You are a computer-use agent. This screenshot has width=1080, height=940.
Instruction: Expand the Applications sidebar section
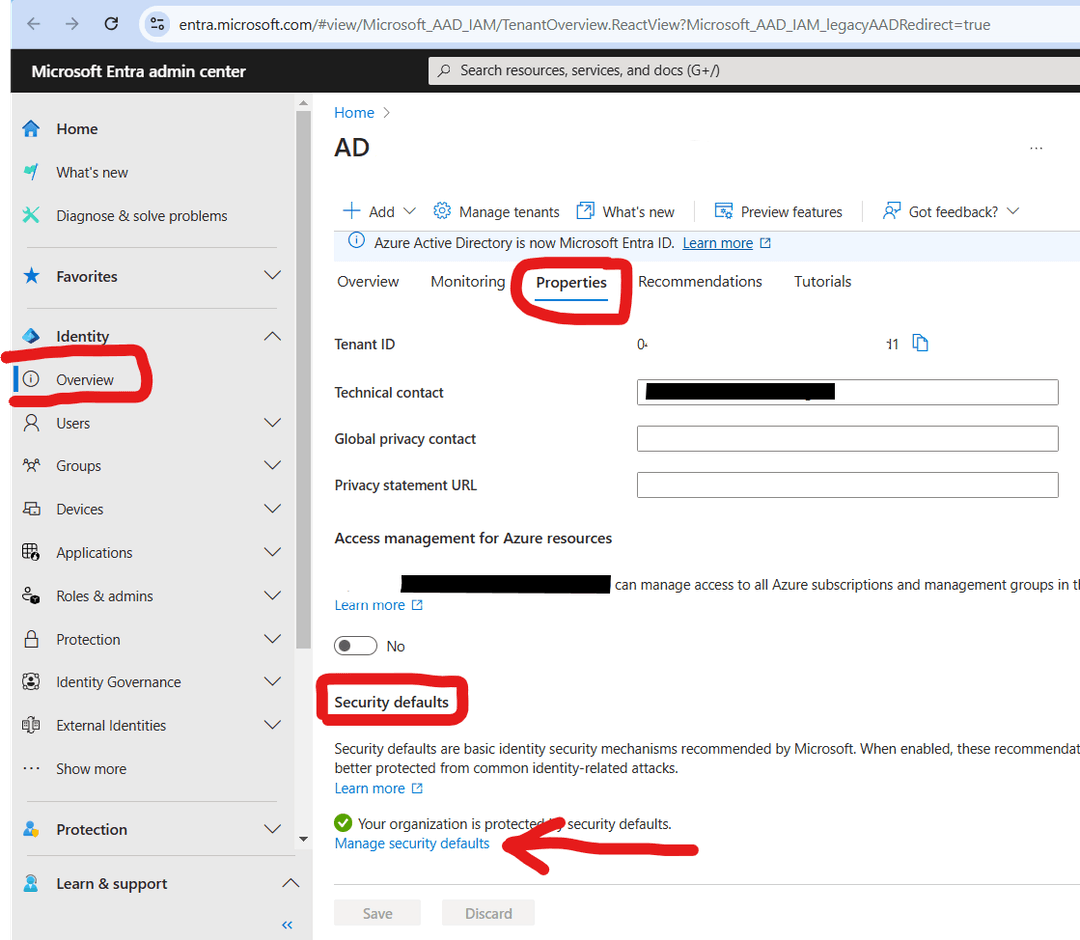coord(272,553)
